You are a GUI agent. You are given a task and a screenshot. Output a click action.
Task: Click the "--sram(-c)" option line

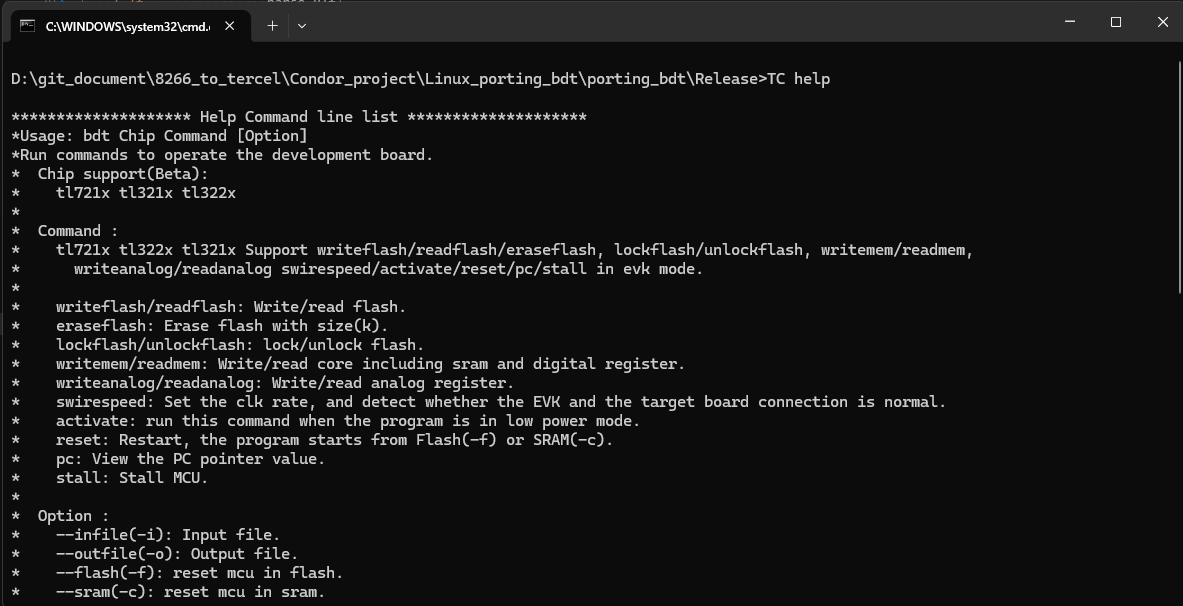[190, 592]
